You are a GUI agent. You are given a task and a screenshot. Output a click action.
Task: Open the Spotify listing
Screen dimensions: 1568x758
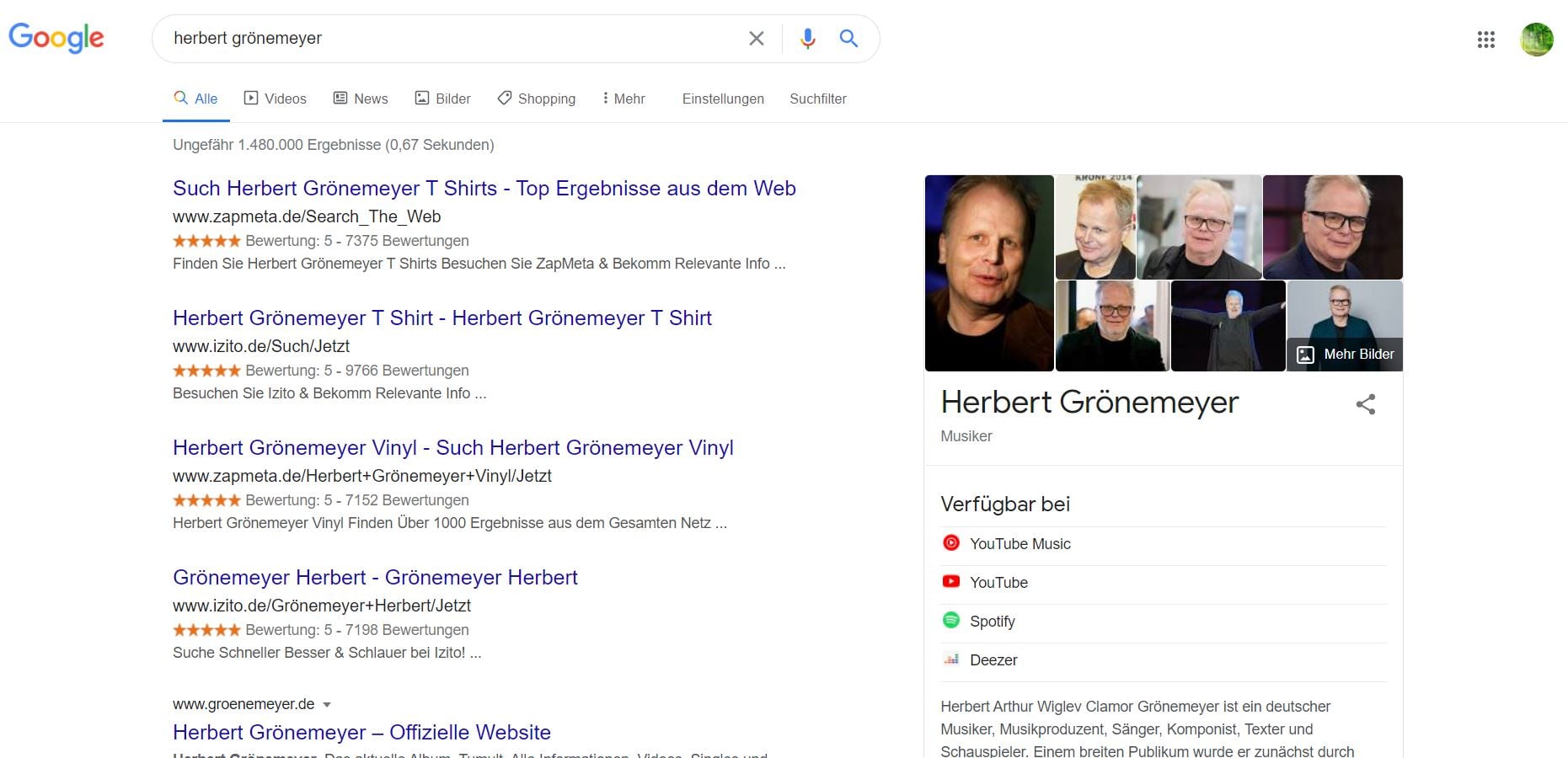coord(1163,622)
